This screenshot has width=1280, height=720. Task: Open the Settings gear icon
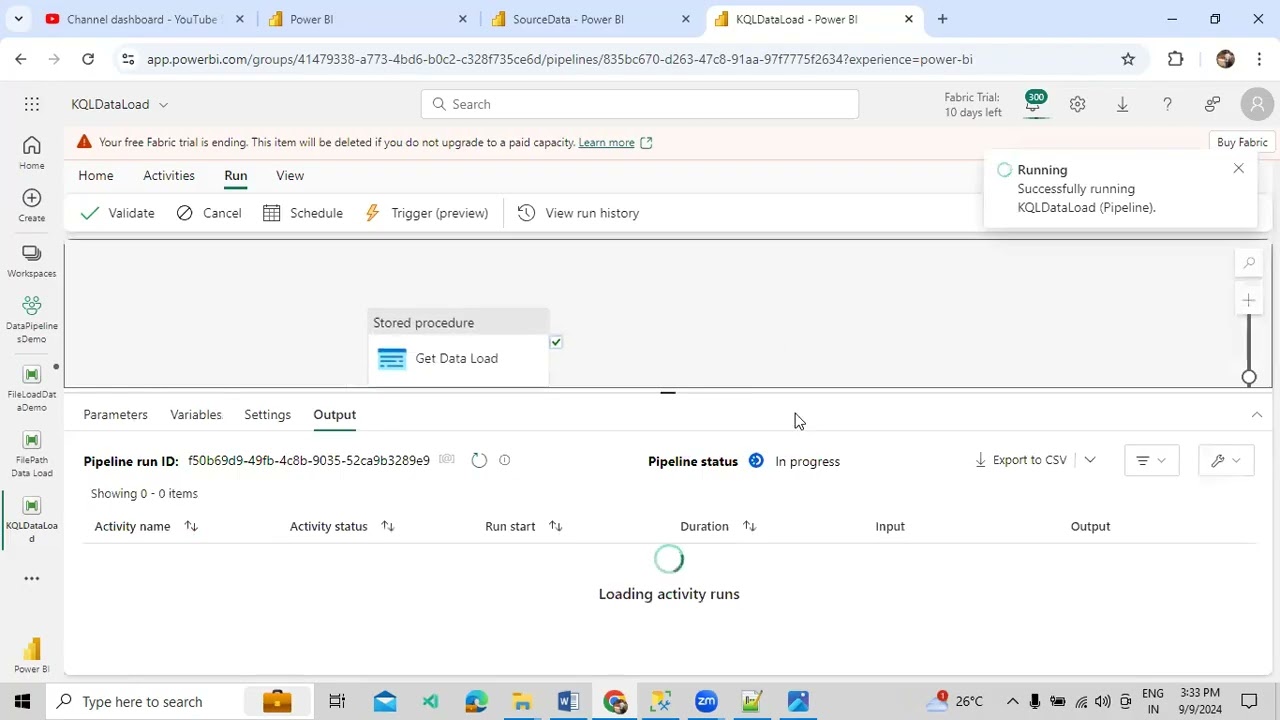coord(1077,104)
